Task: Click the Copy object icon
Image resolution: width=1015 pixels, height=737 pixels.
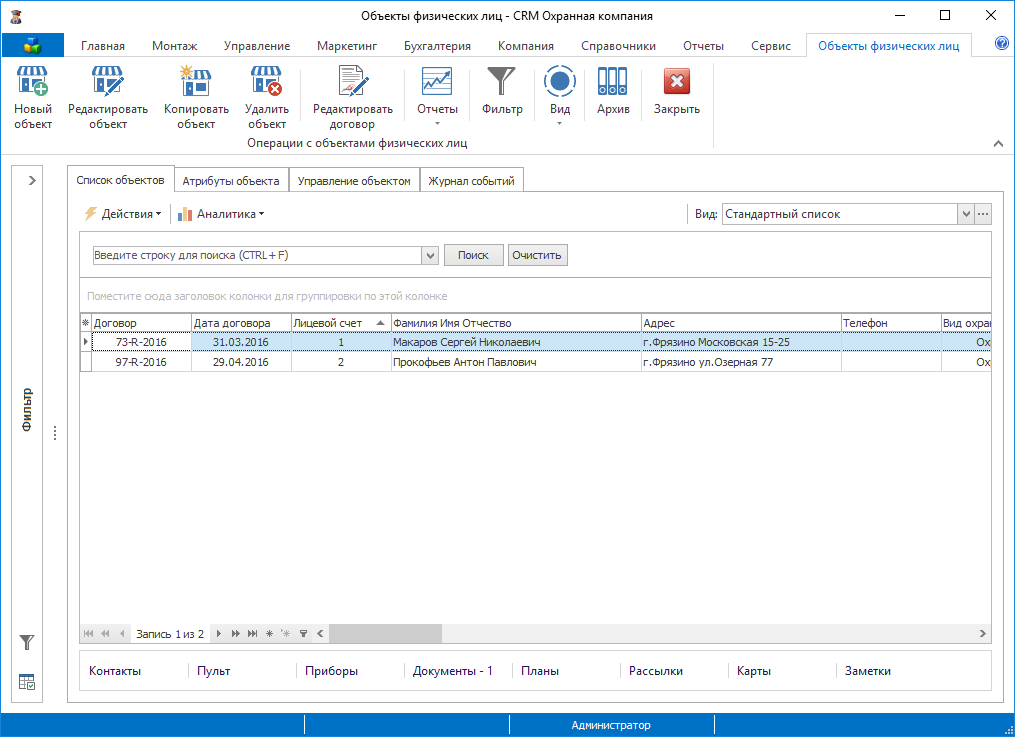Action: tap(195, 81)
